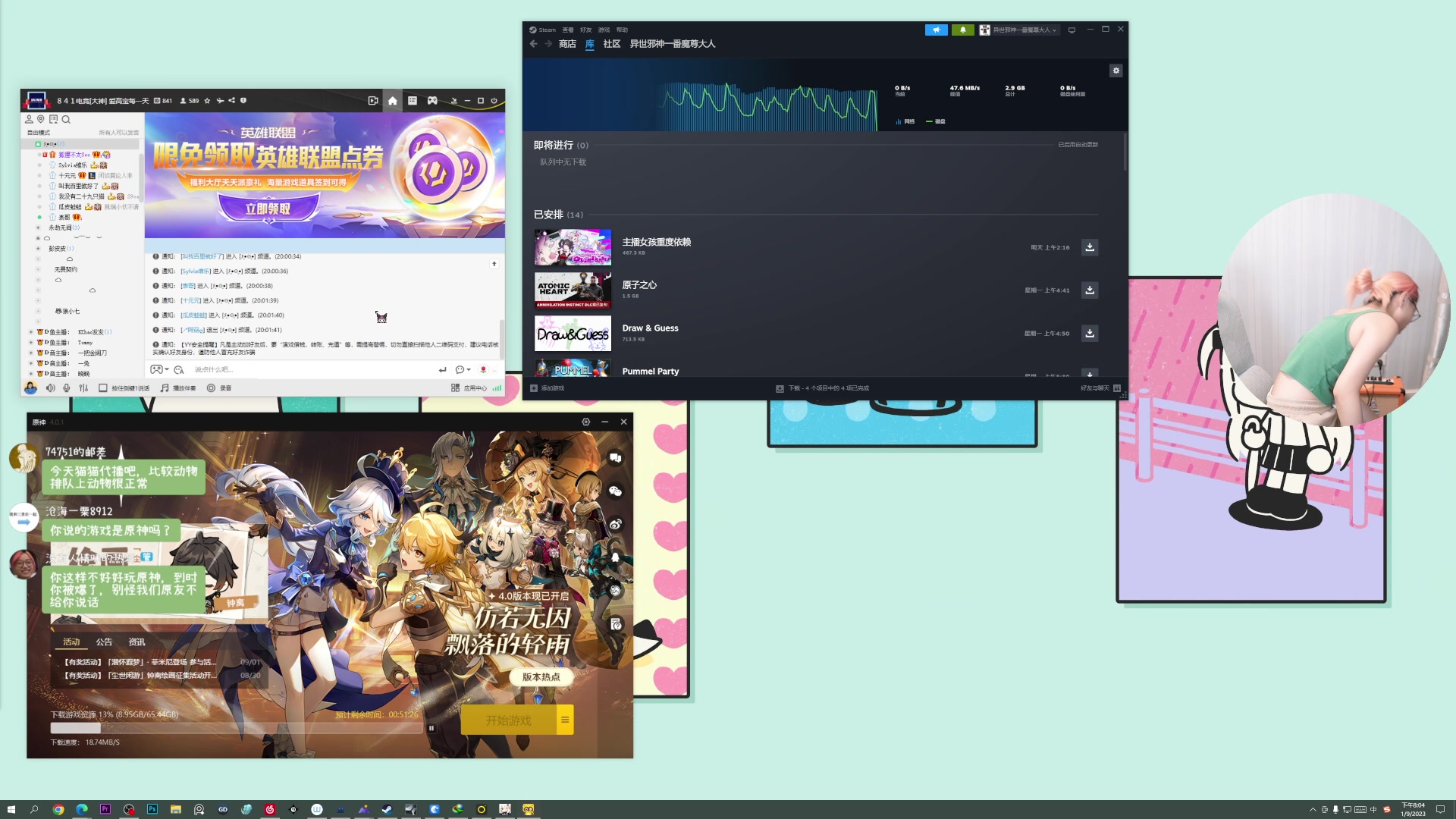Viewport: 1456px width, 819px height.
Task: Open Chrome from taskbar
Action: pos(58,809)
